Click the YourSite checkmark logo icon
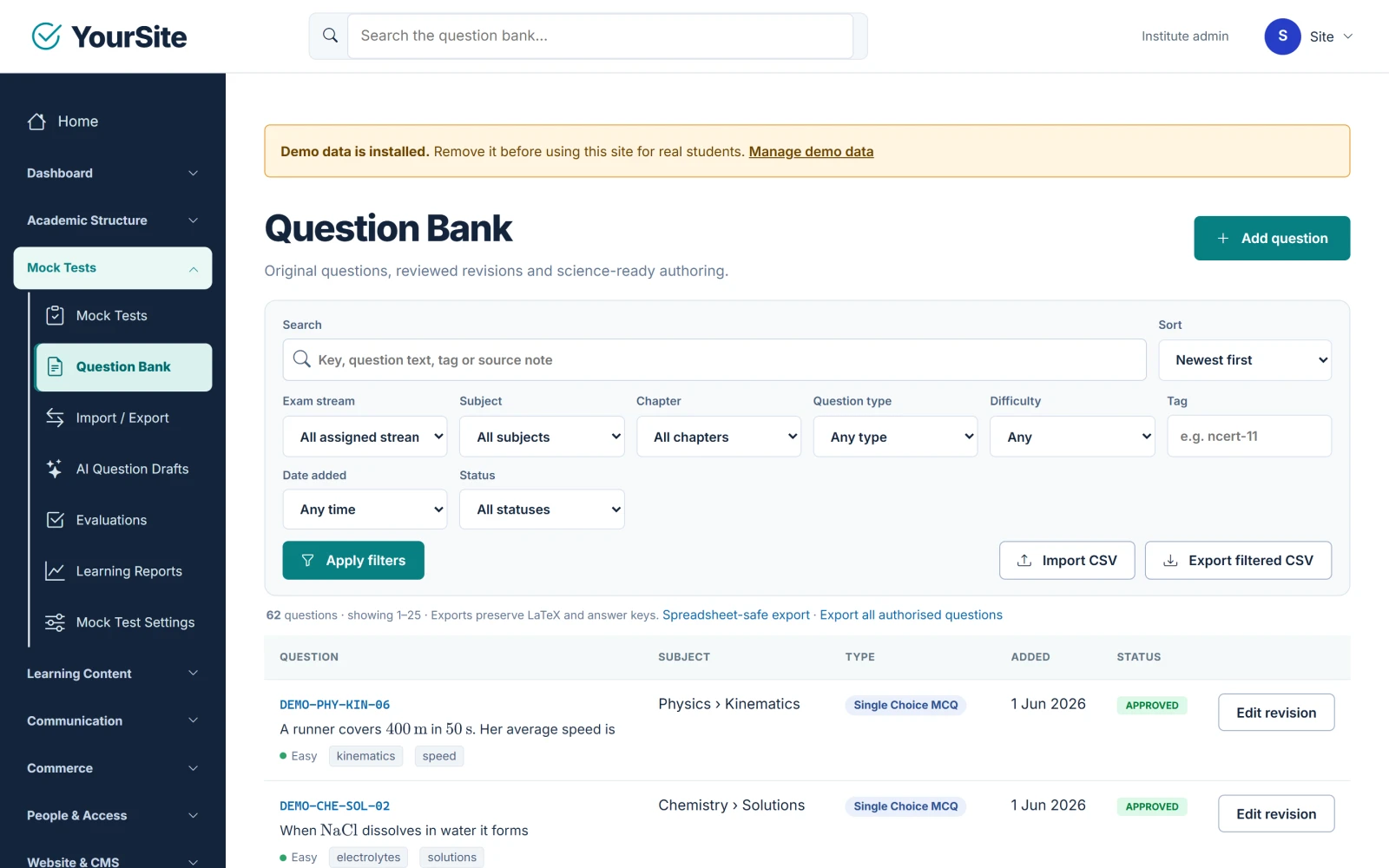 pos(46,36)
